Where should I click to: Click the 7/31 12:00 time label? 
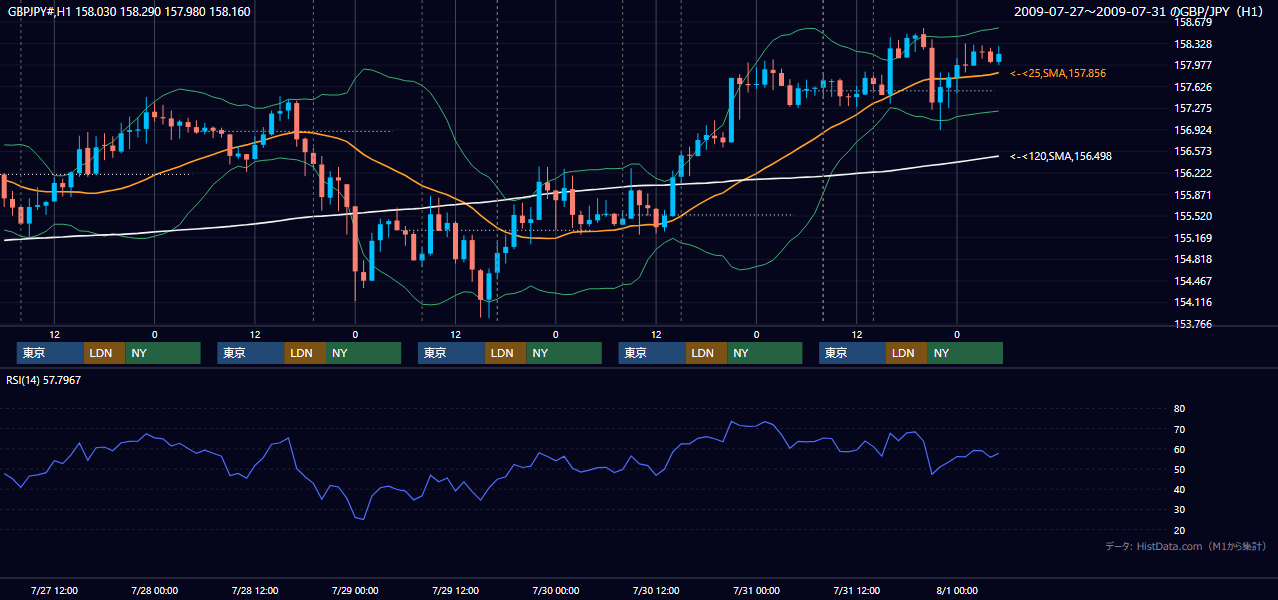(x=857, y=590)
